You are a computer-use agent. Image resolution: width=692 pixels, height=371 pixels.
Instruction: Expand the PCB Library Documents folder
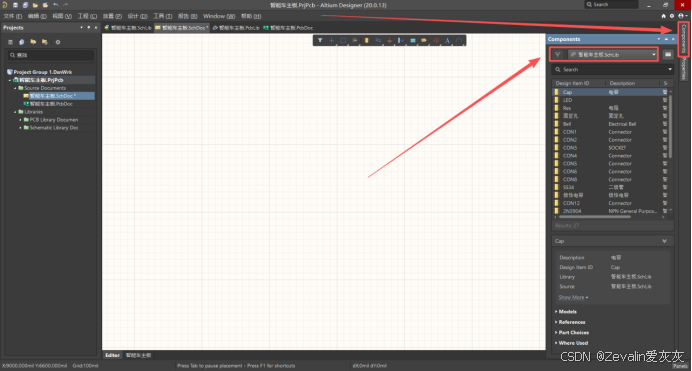point(20,120)
